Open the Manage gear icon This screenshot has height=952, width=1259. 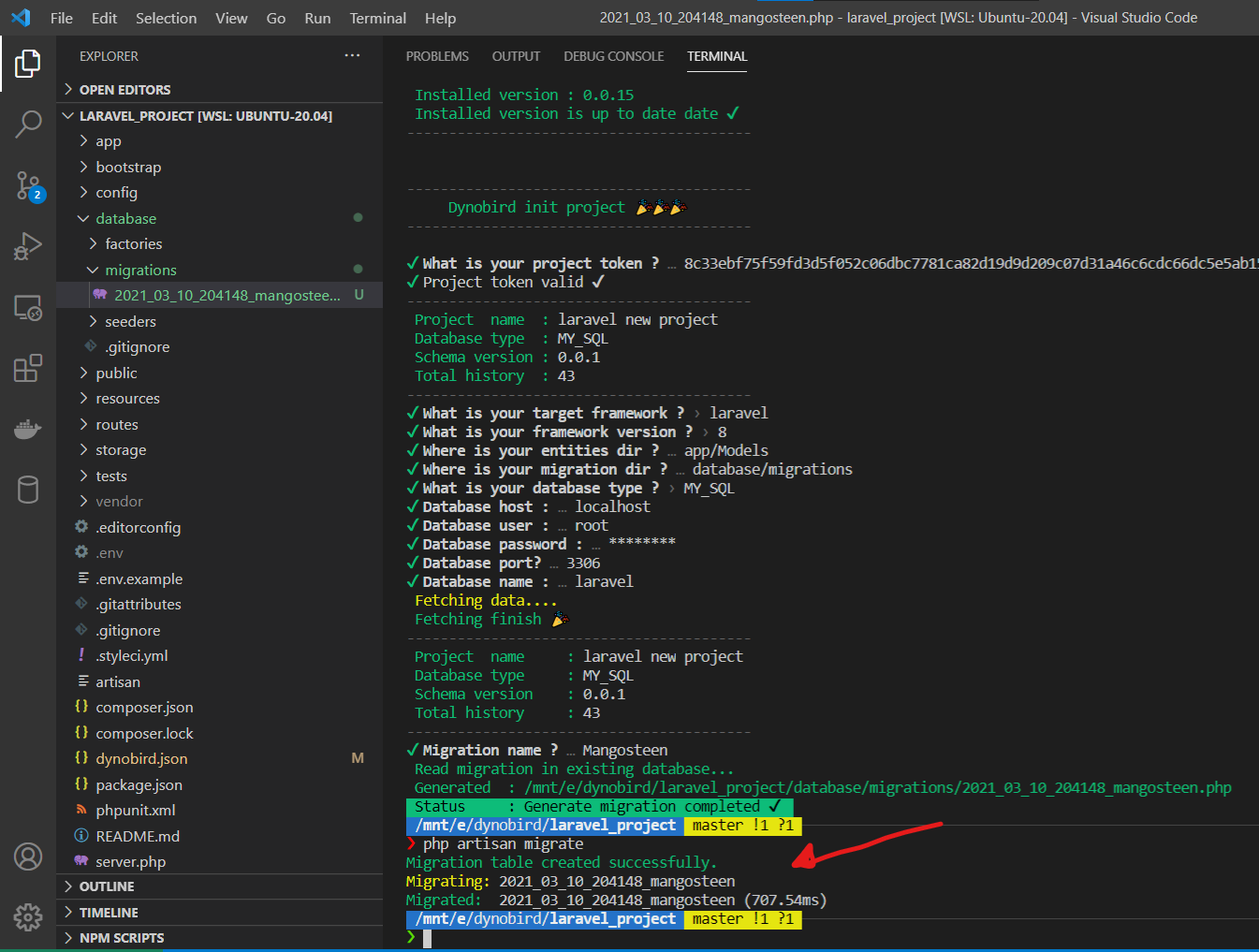coord(28,916)
